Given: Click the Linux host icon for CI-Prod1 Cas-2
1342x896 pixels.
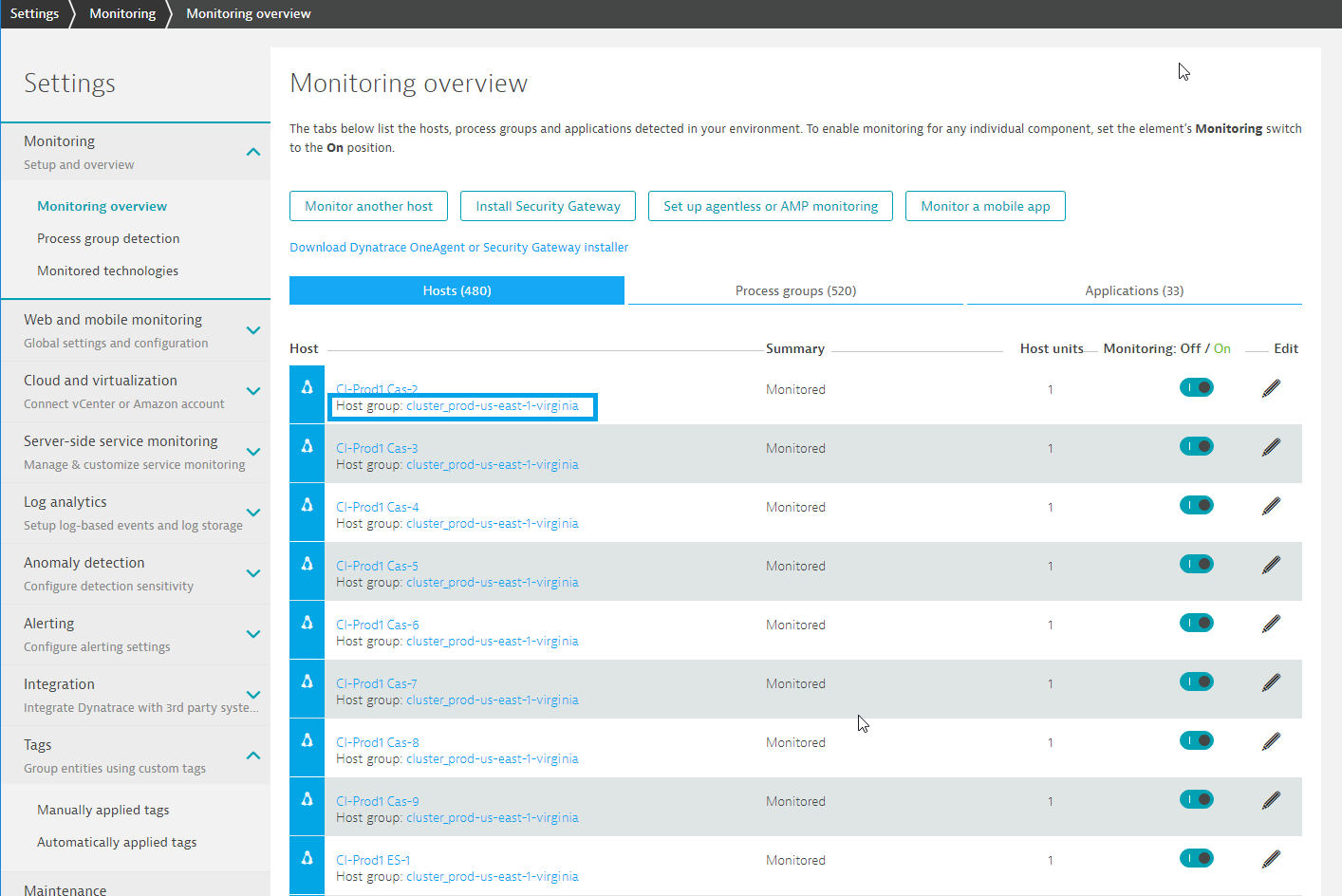Looking at the screenshot, I should click(307, 387).
